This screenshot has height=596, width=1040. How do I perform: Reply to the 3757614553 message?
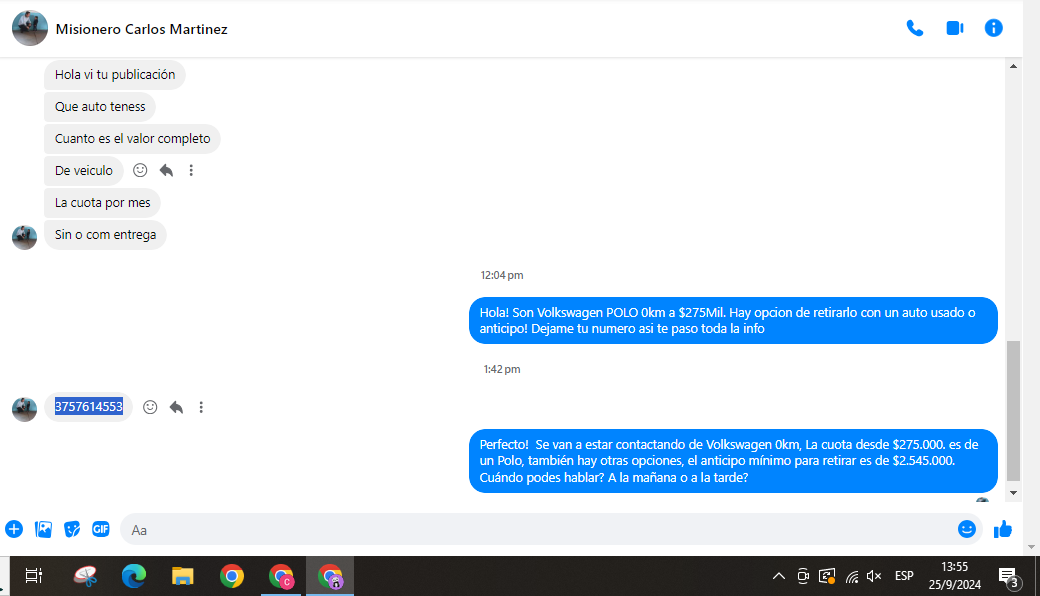pos(176,407)
